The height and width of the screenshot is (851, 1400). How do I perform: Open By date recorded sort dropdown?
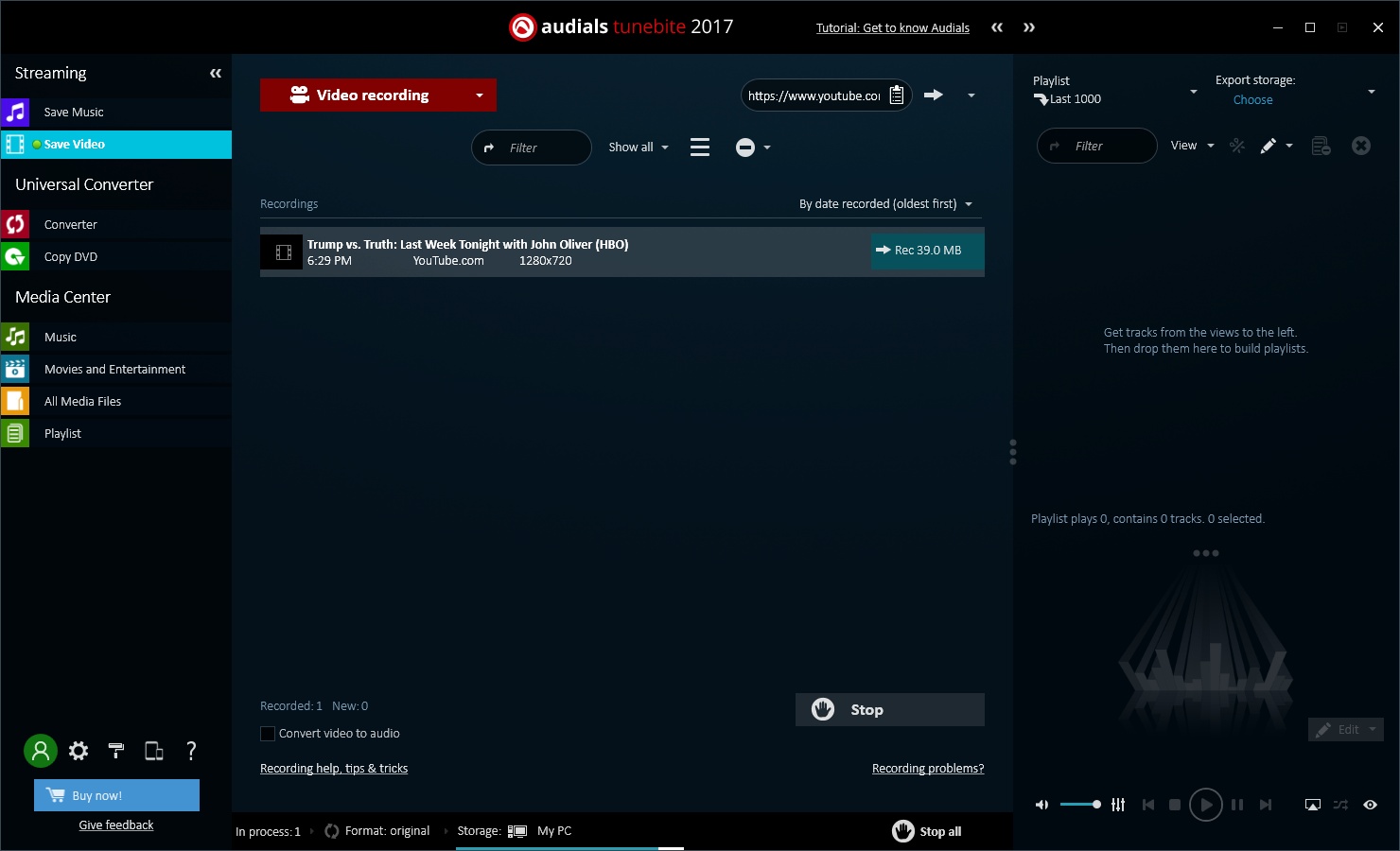pyautogui.click(x=885, y=203)
